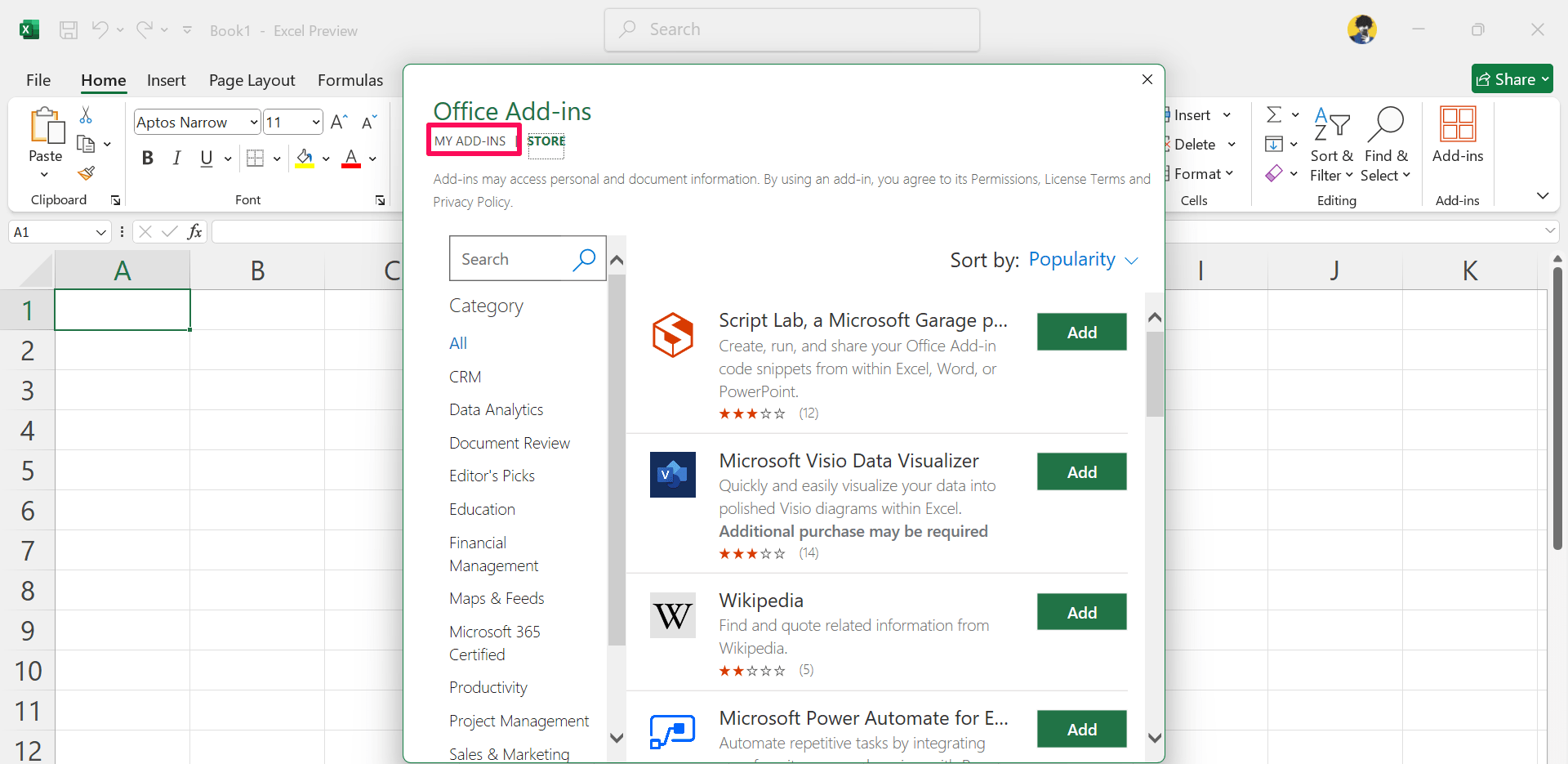The height and width of the screenshot is (764, 1568).
Task: Click the AutoSum sigma icon
Action: coord(1274,114)
